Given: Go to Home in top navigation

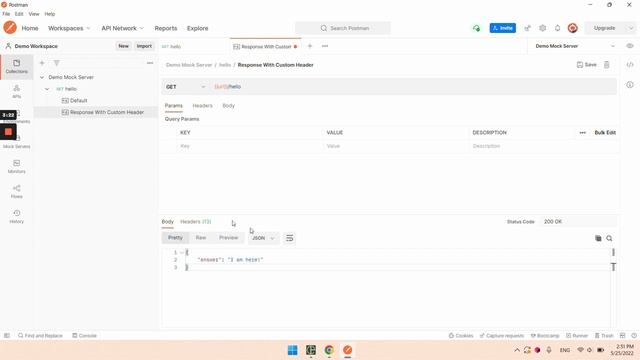Looking at the screenshot, I should [30, 28].
